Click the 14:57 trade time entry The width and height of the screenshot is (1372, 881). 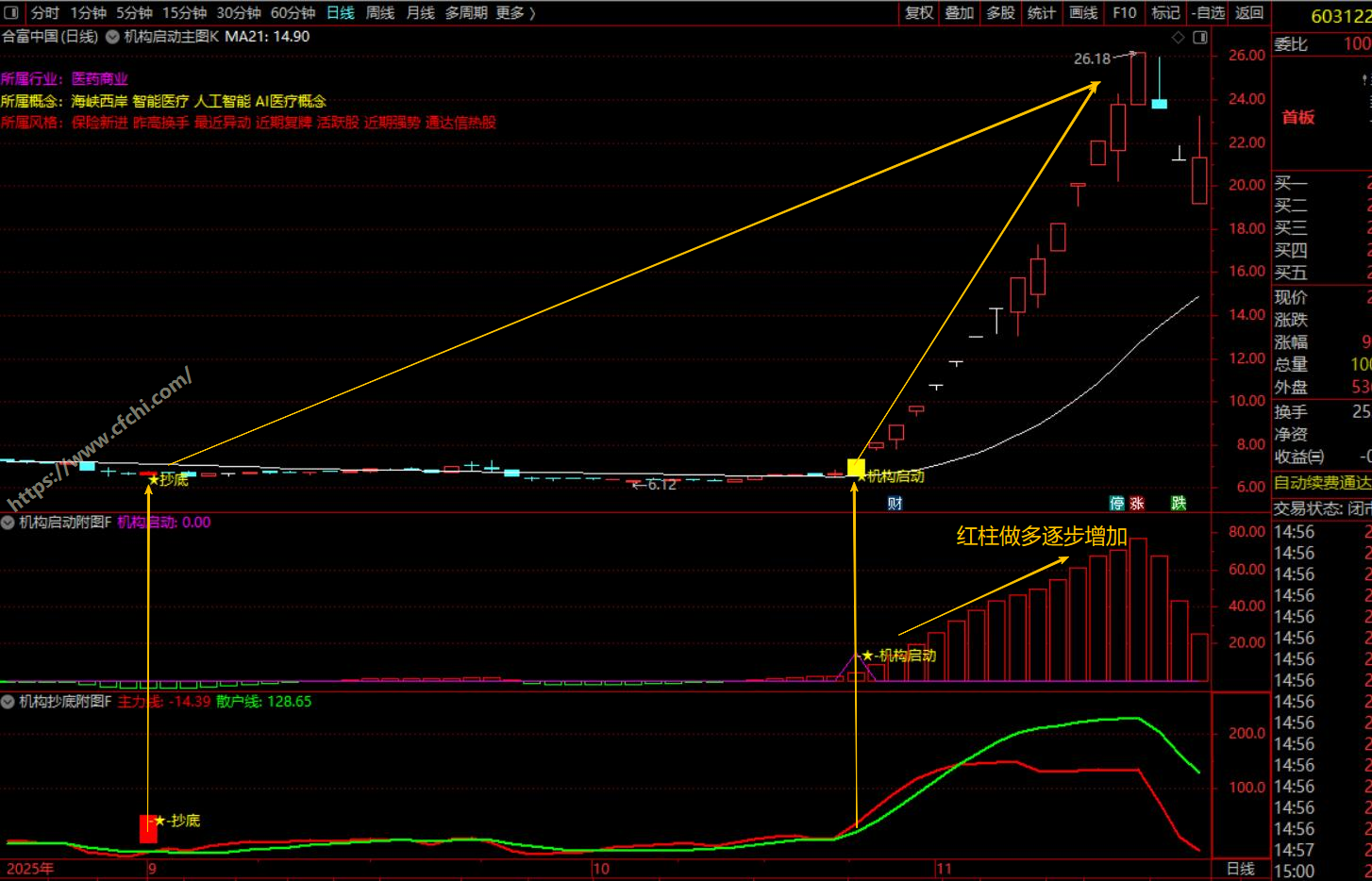tap(1294, 850)
